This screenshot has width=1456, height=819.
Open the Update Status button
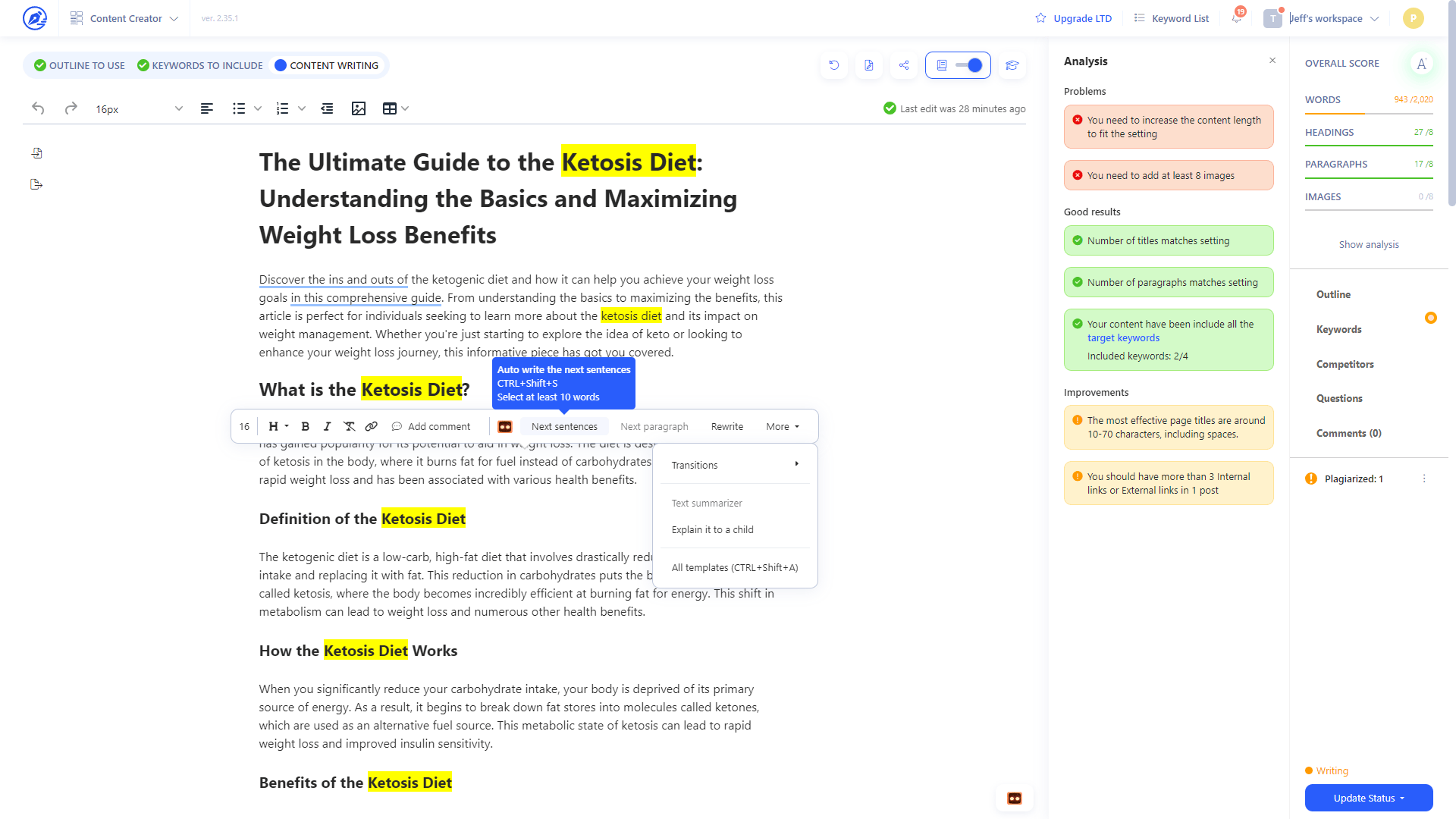coord(1368,798)
